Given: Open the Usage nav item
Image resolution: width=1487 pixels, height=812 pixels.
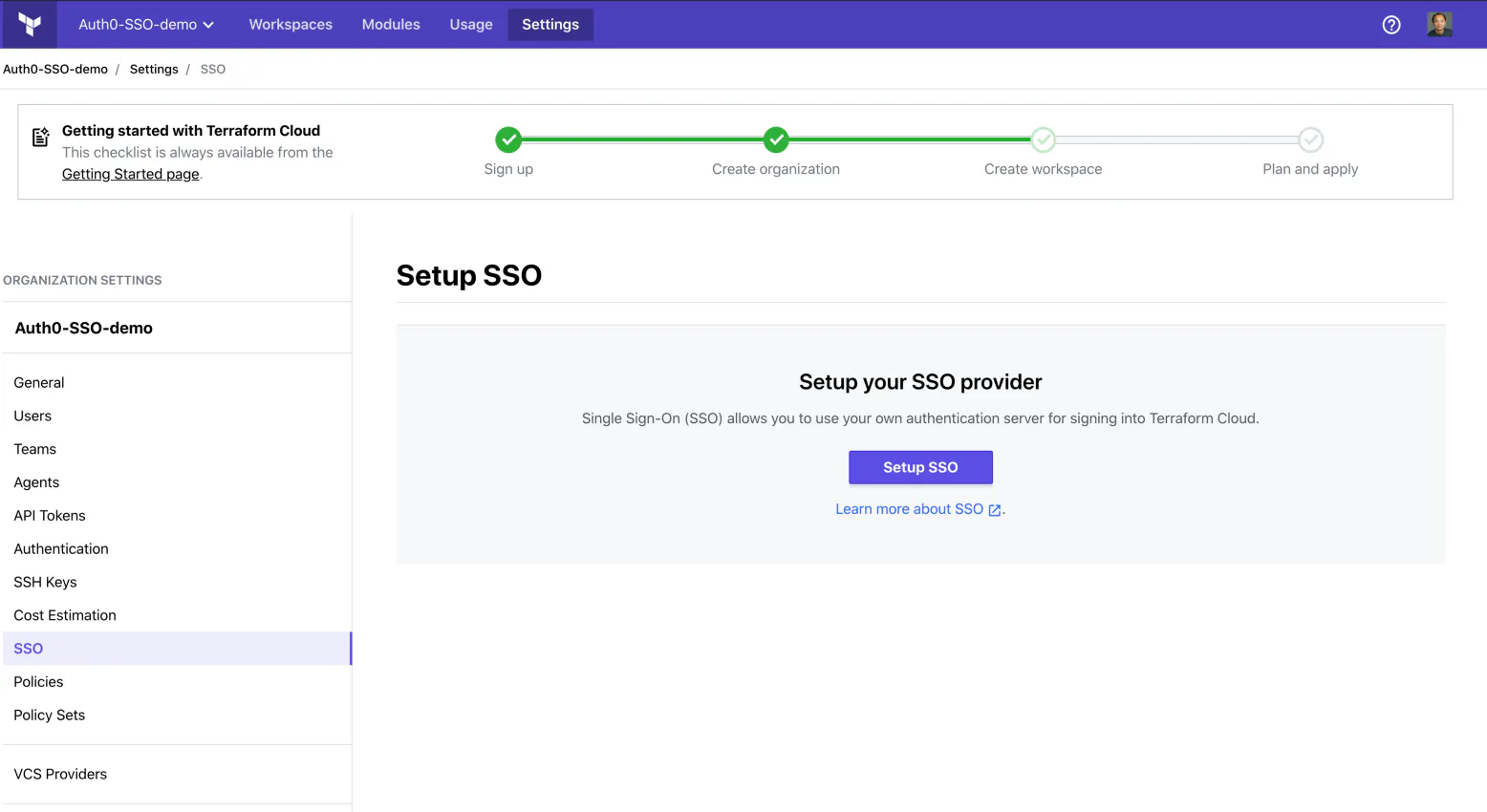Looking at the screenshot, I should 471,25.
